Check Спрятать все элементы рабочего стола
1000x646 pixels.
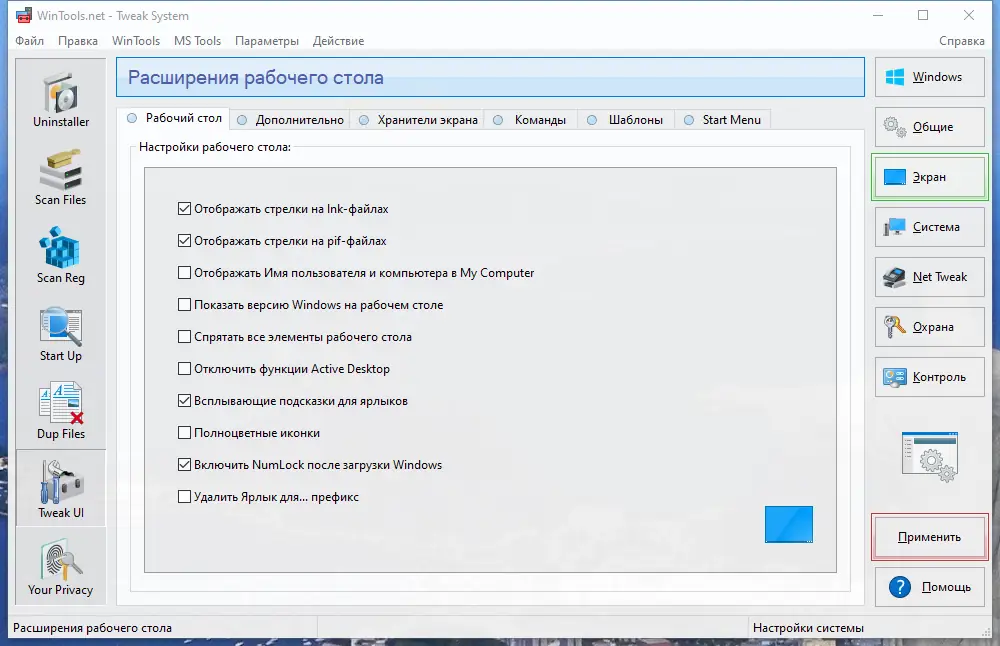coord(184,336)
